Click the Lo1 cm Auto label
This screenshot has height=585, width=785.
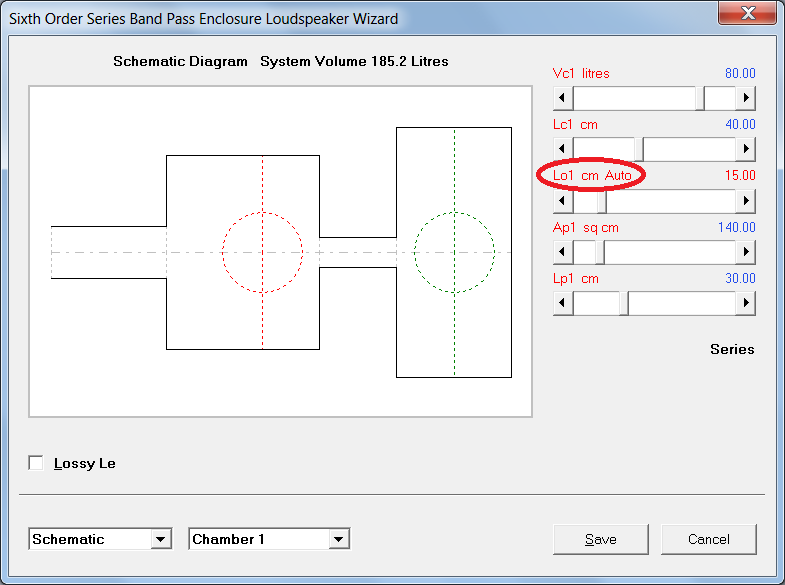point(592,175)
